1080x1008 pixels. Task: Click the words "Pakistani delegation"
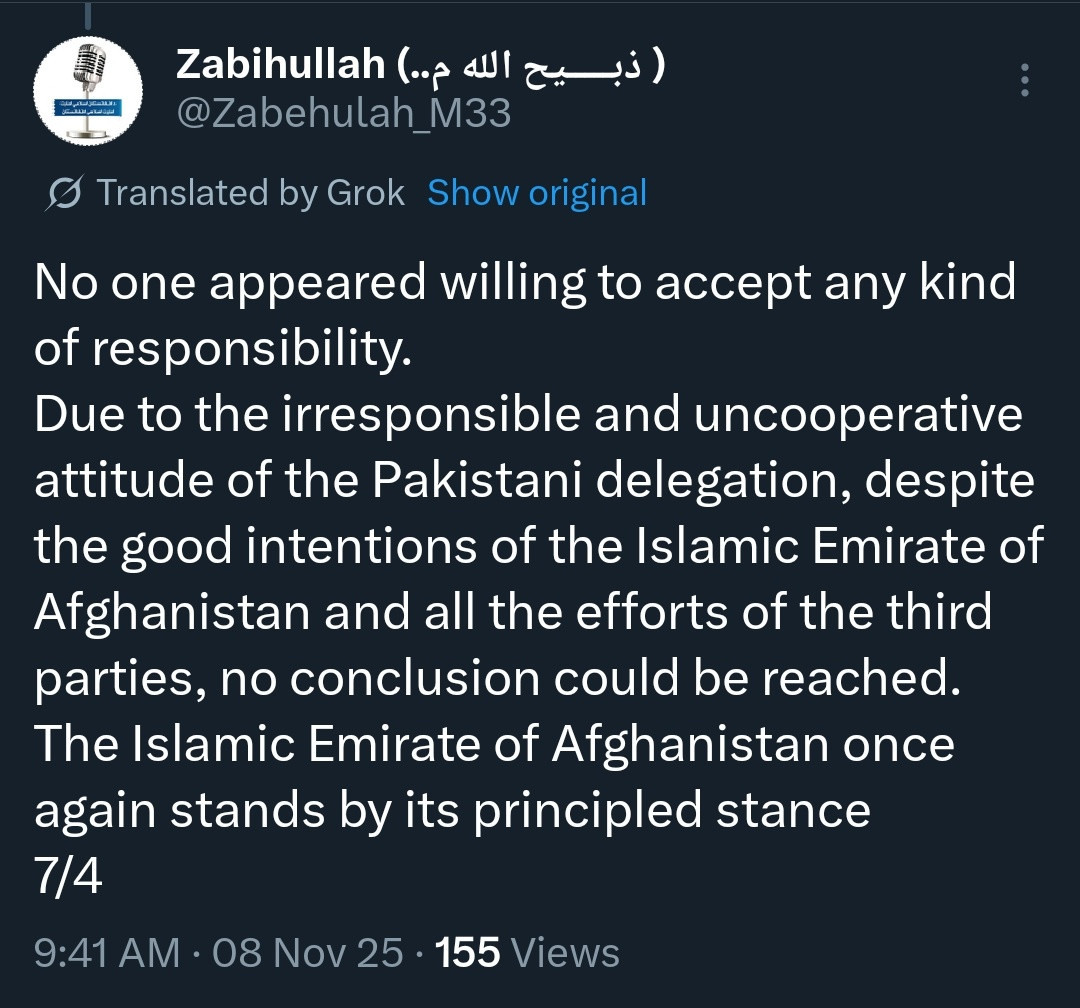tap(611, 481)
